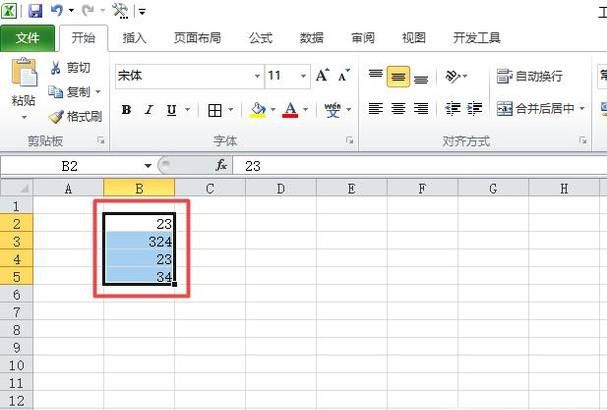Open the font name 宋体 dropdown
Screen dimensions: 607x410
(x=257, y=76)
